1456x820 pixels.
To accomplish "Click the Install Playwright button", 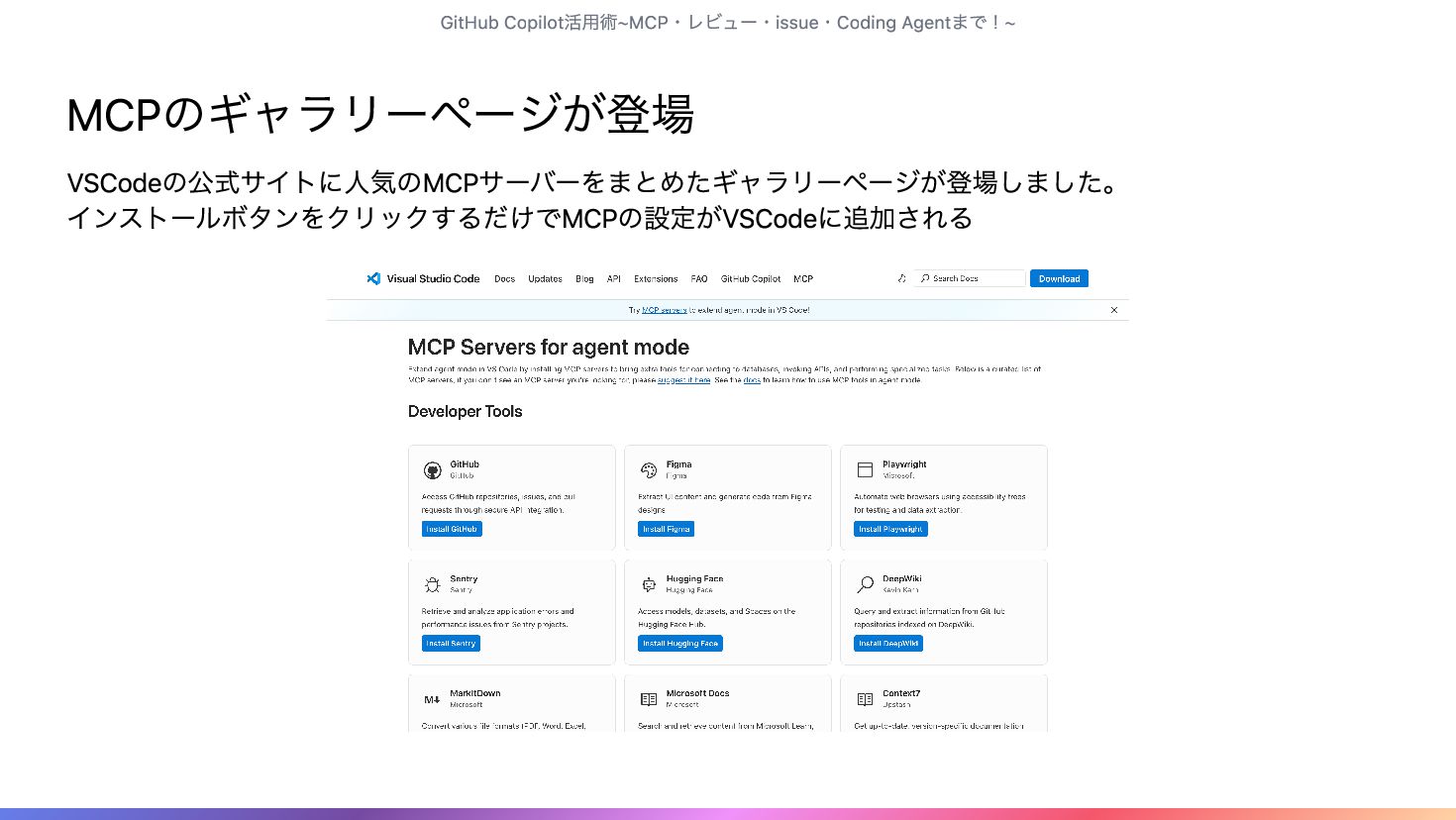I will 890,529.
